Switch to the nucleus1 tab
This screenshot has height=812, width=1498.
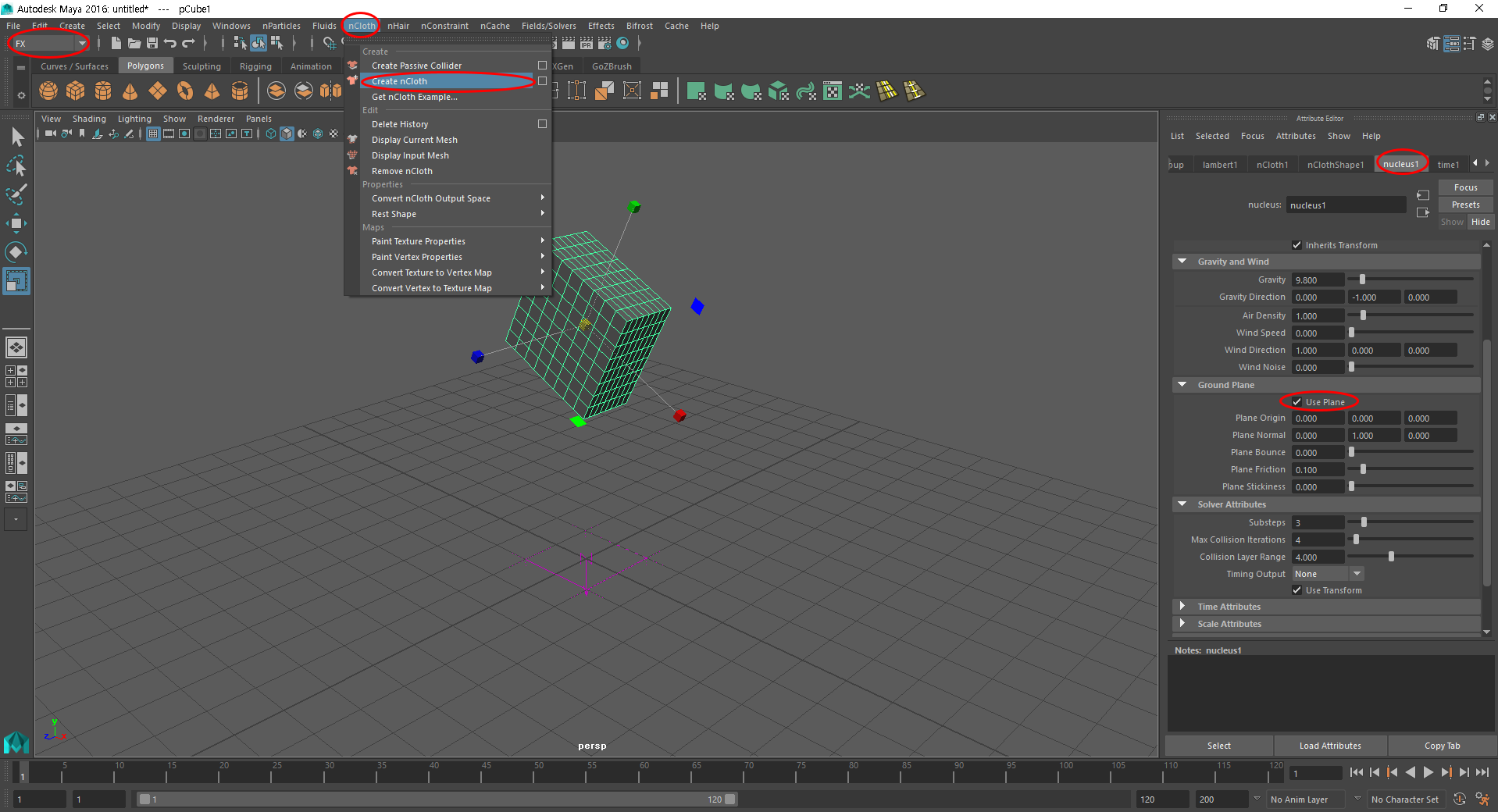[1400, 164]
